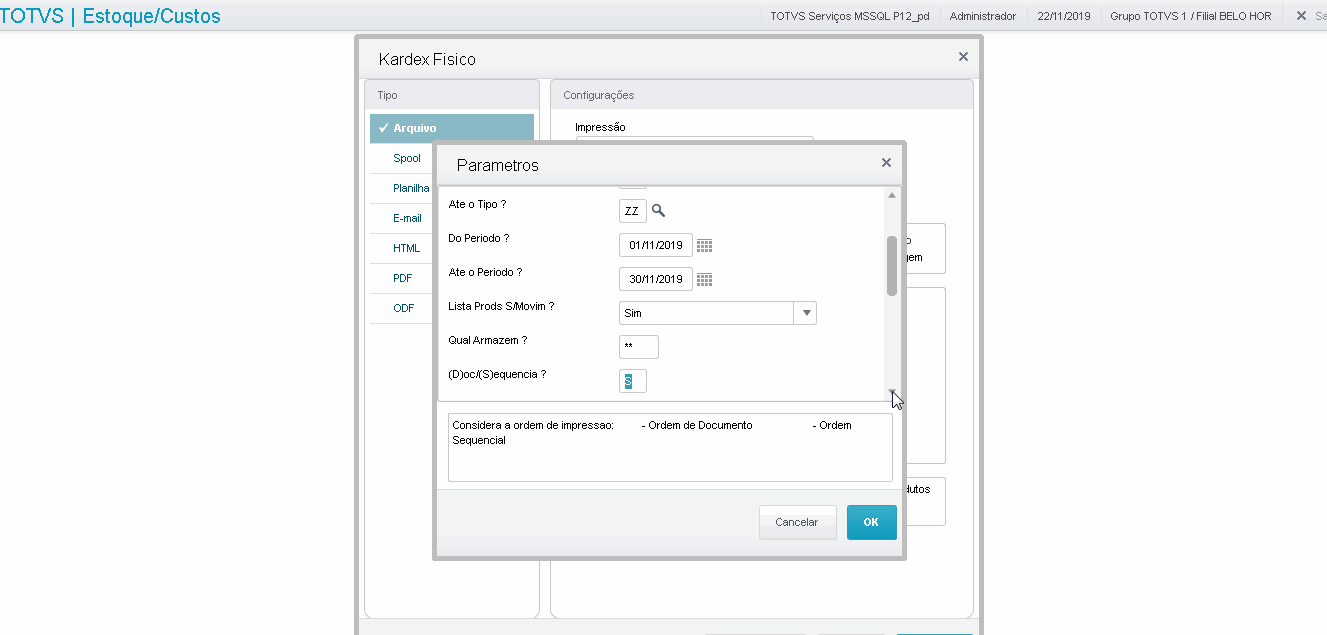
Task: Select the Planilha print type
Action: tap(411, 188)
